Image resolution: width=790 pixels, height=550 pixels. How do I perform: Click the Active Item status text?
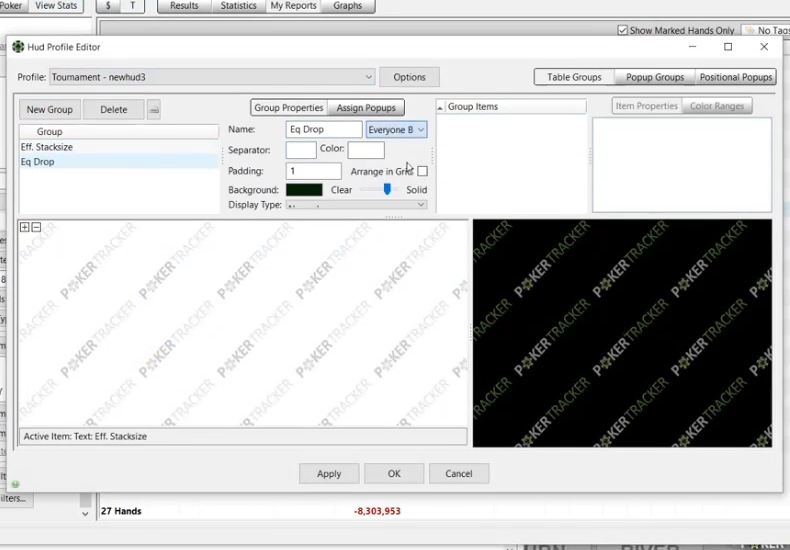(85, 437)
